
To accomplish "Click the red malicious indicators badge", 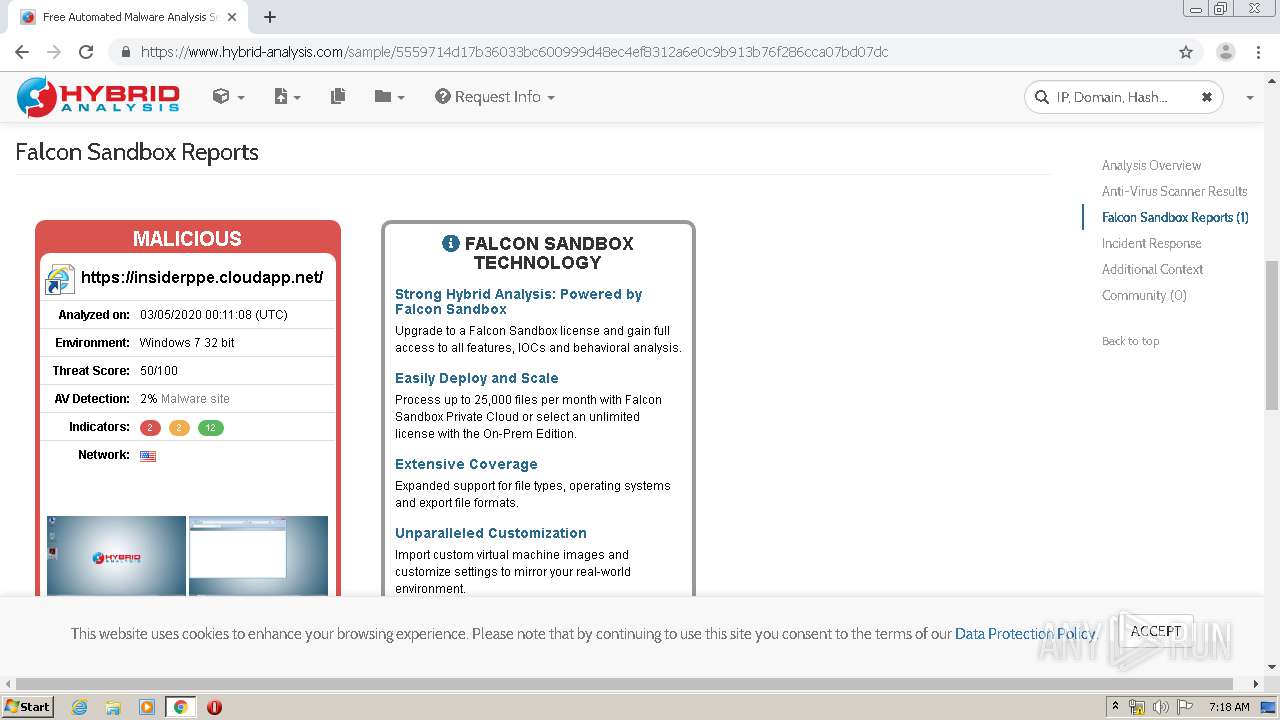I will [150, 428].
